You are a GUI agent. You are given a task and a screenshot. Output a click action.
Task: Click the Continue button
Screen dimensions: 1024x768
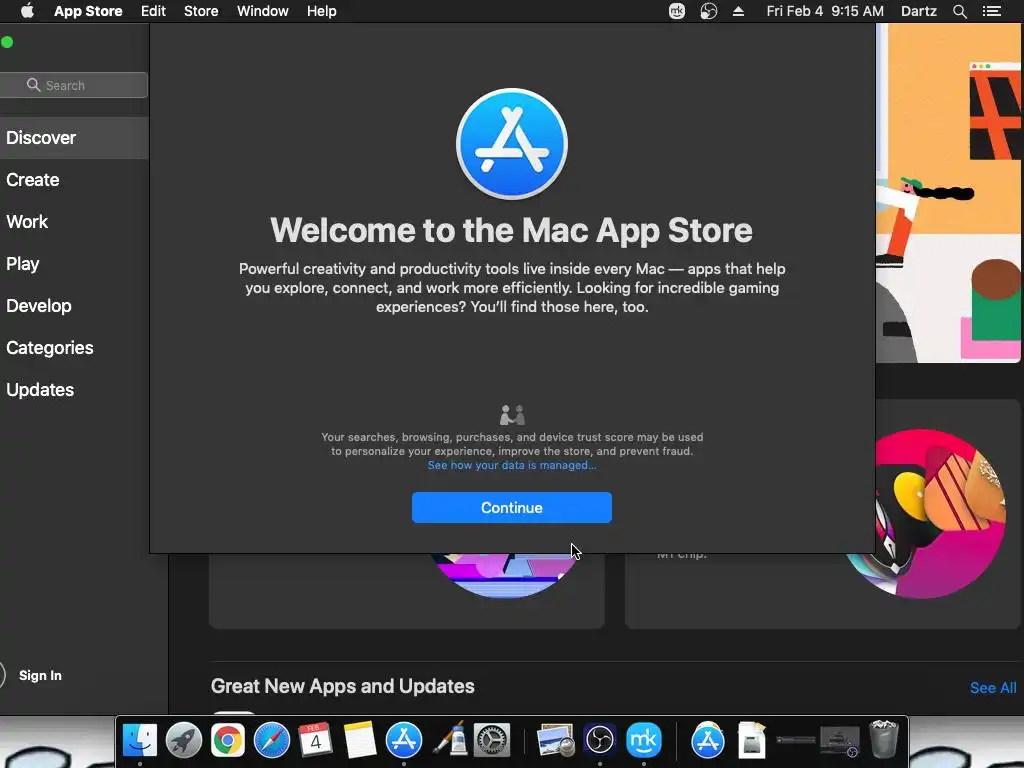[x=511, y=507]
